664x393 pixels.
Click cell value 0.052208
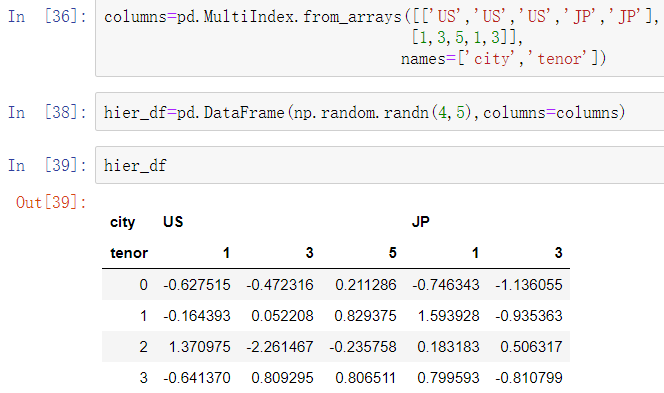click(282, 316)
